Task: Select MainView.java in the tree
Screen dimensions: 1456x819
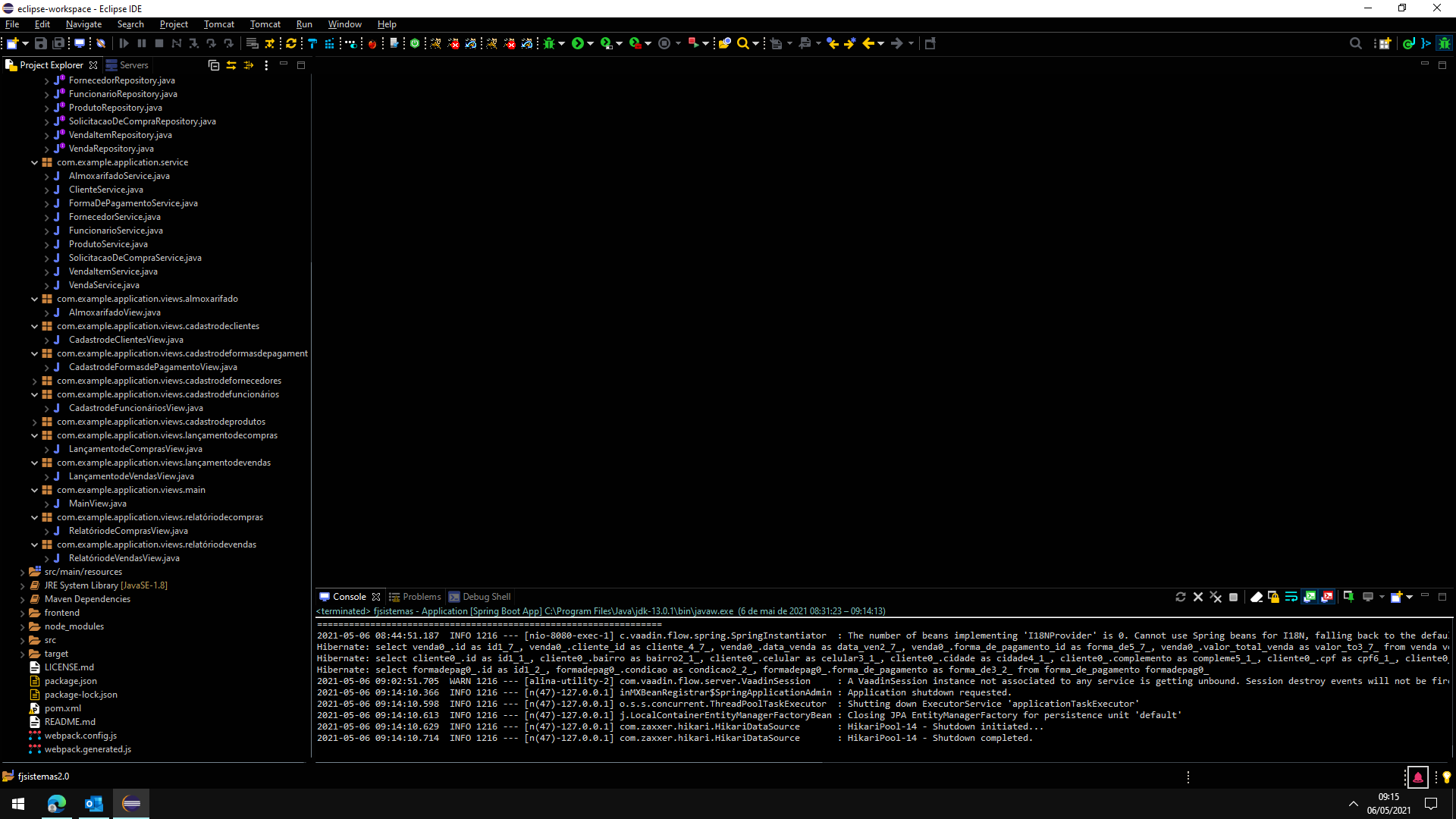Action: tap(97, 504)
